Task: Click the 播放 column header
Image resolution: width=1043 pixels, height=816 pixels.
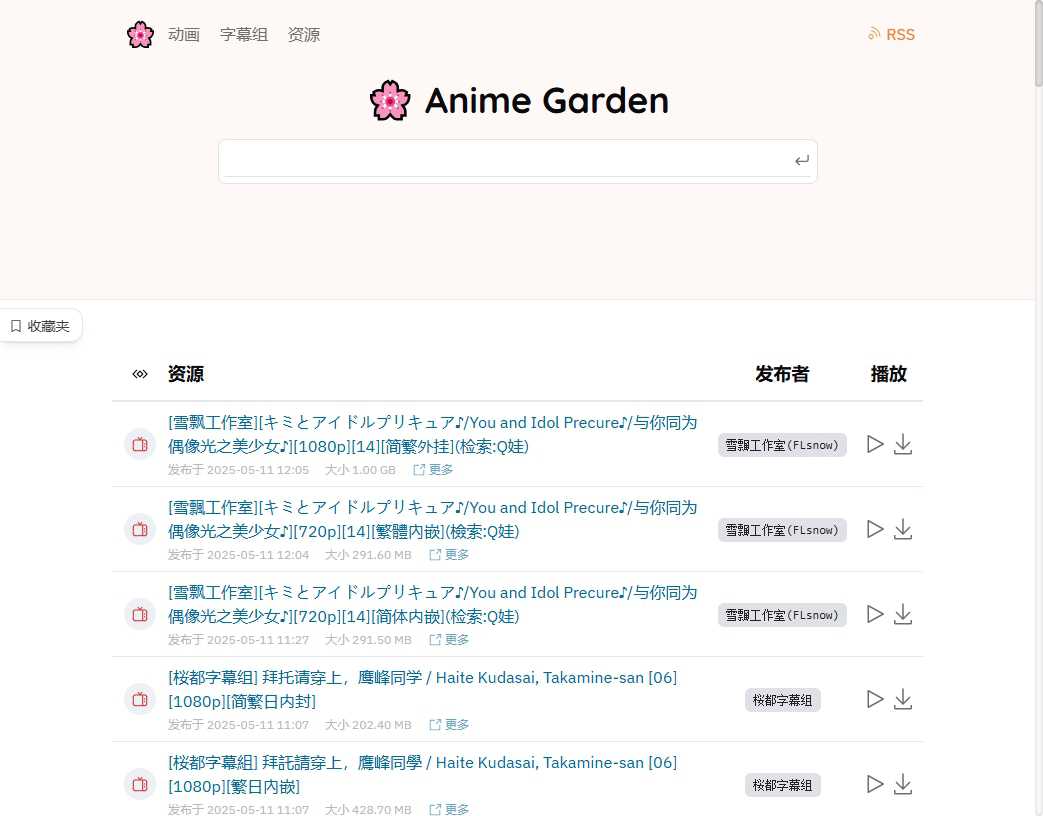Action: tap(889, 374)
